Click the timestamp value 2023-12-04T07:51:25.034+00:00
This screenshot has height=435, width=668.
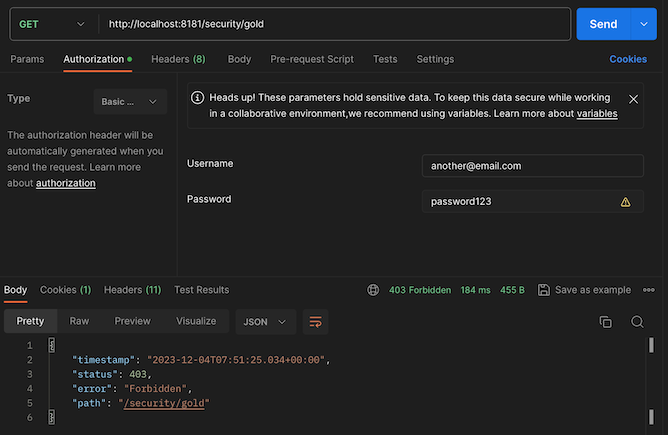[x=236, y=360]
